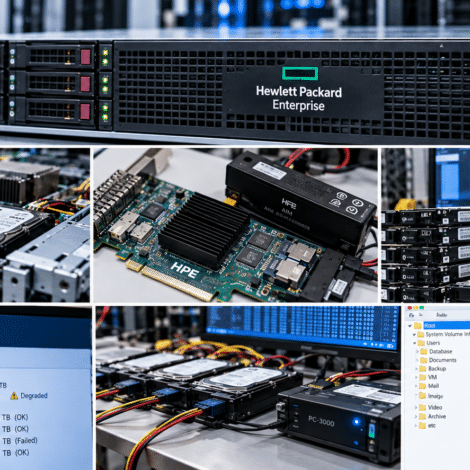Expand the etc folder arrow

(416, 426)
